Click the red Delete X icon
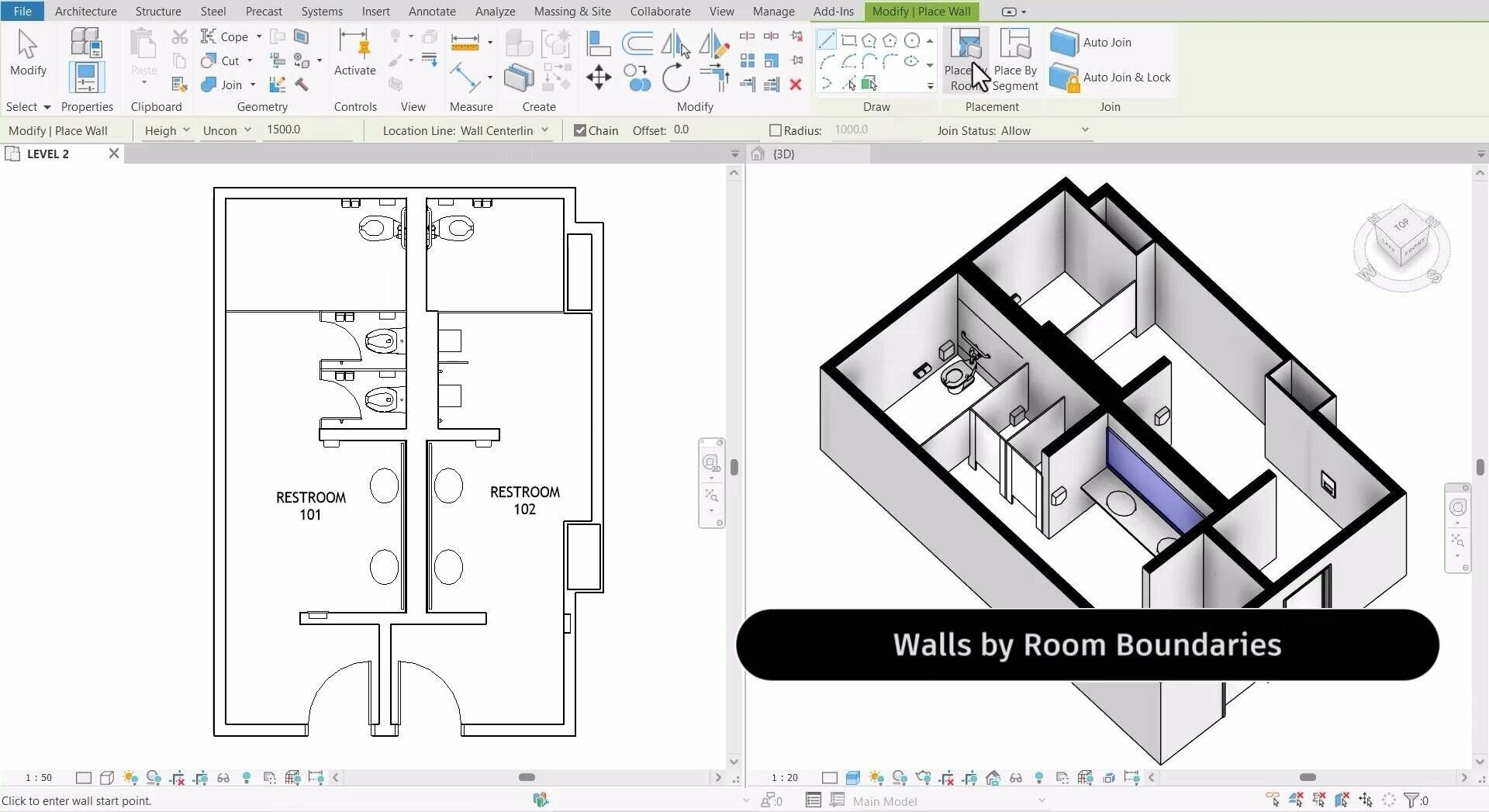 click(795, 85)
